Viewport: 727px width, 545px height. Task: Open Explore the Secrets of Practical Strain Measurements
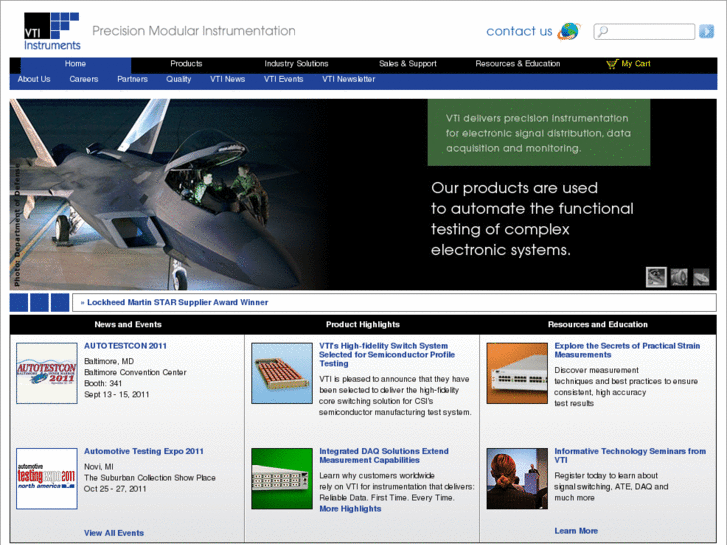[627, 350]
